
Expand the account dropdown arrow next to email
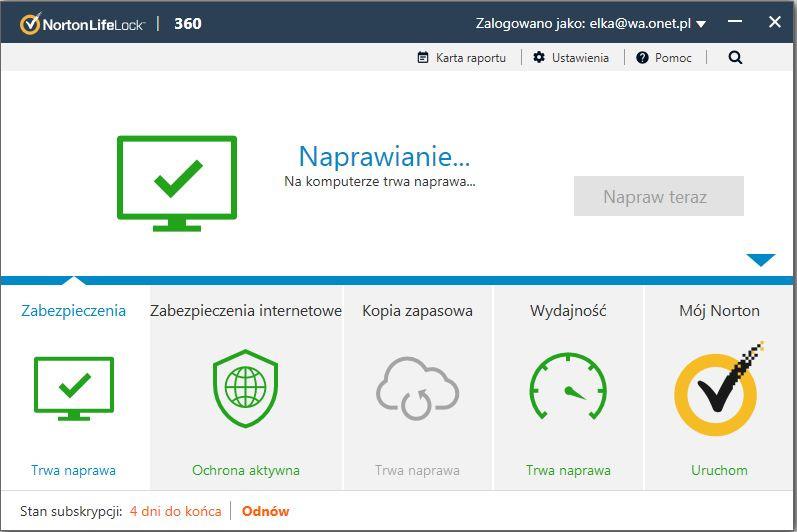tap(701, 24)
